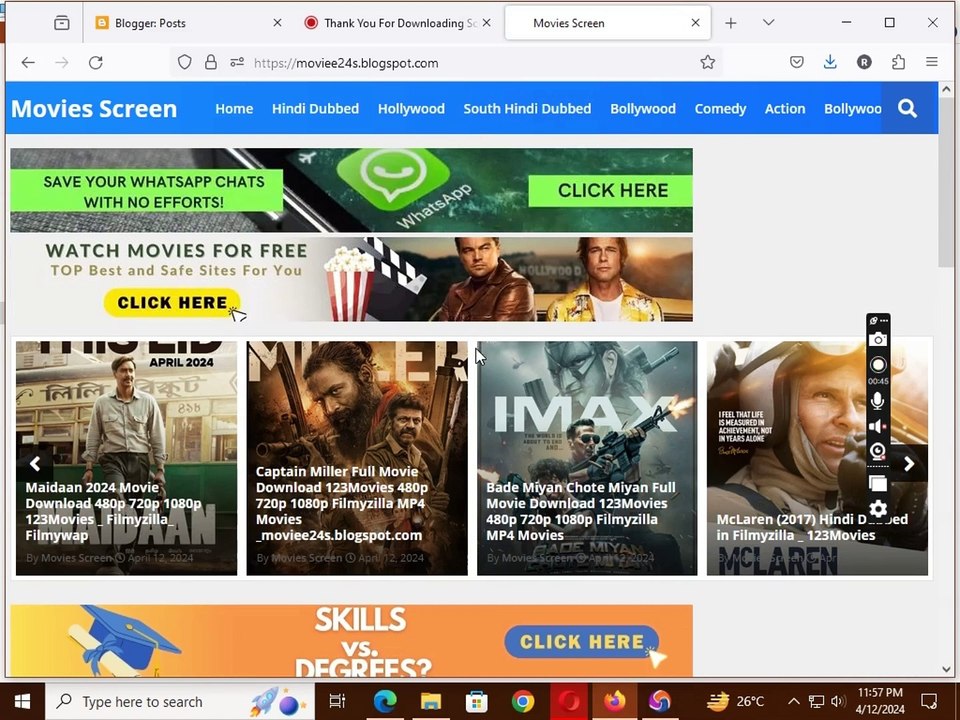Screen dimensions: 960x720
Task: Open the Action category
Action: click(x=785, y=109)
